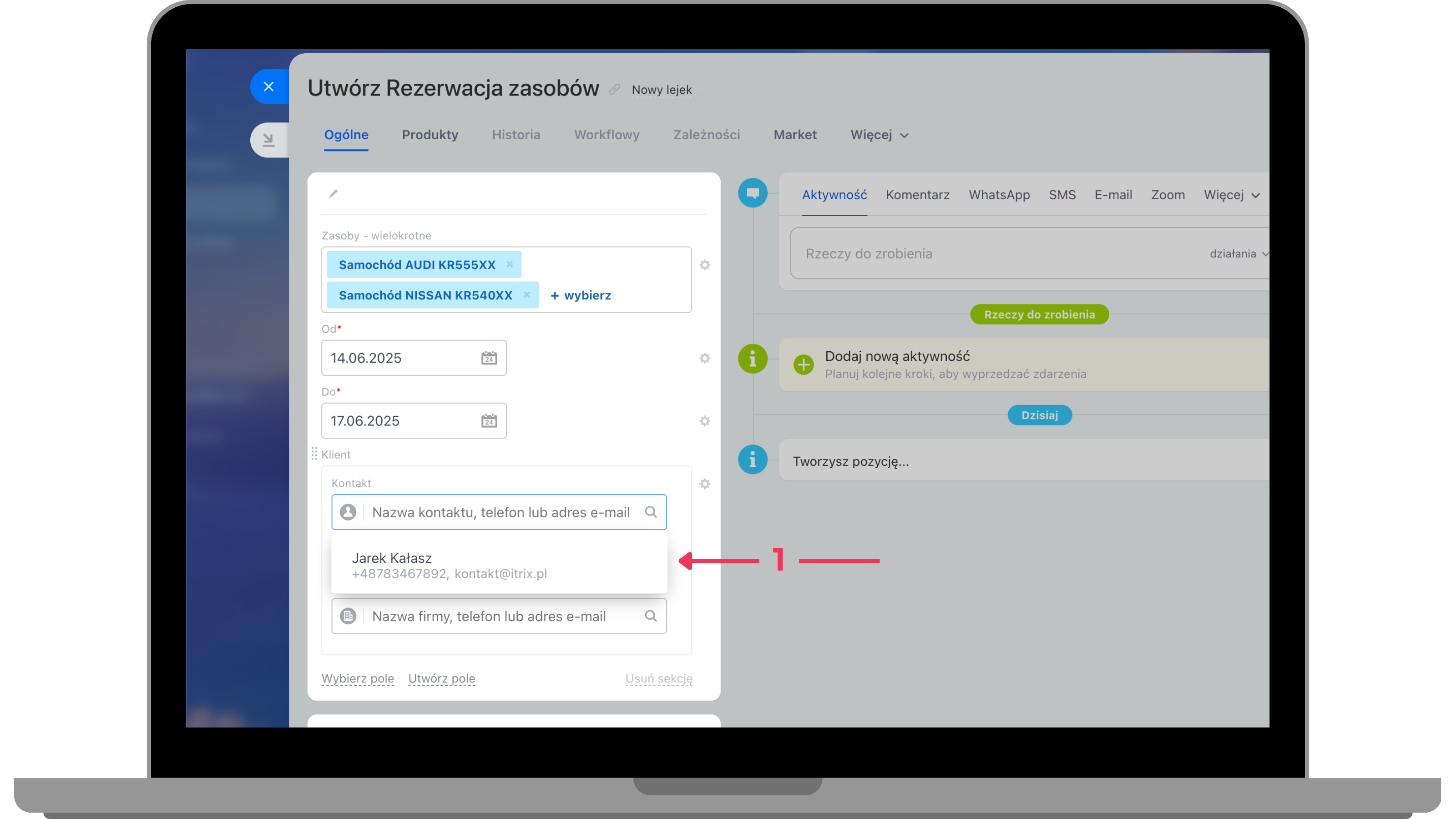Click Rzeczy do zrobienia input box
Viewport: 1456px width, 819px height.
1029,253
